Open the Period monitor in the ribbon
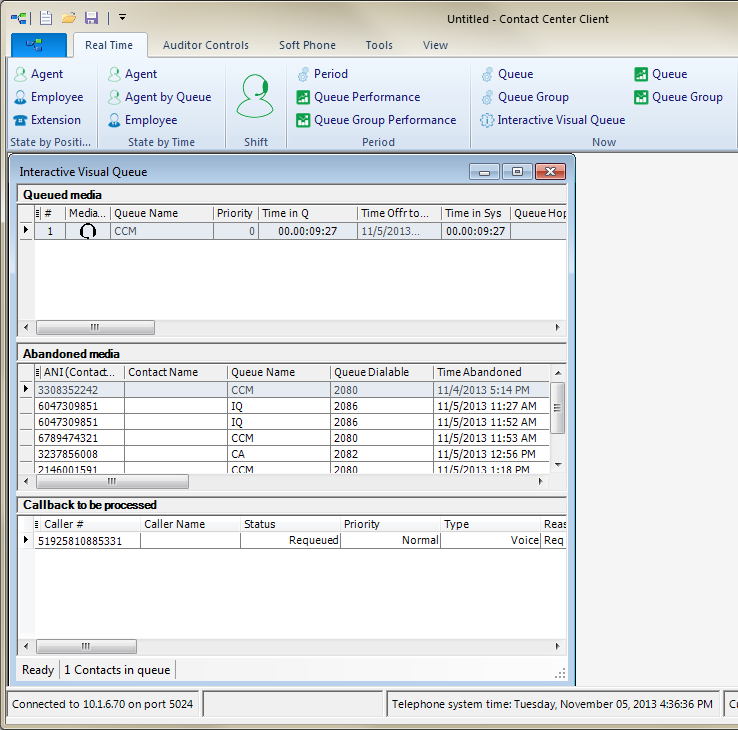 coord(330,74)
